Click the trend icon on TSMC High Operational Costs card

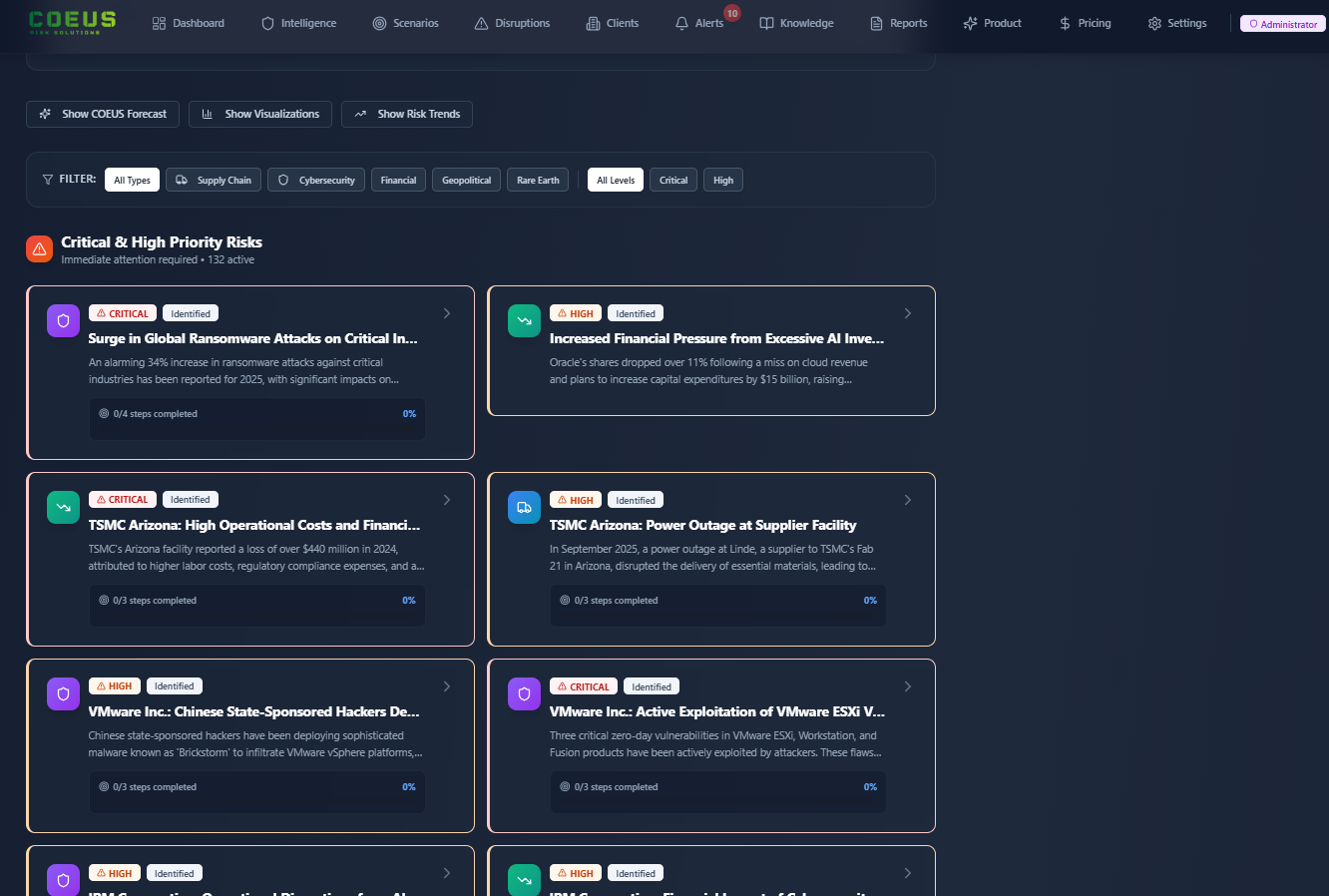63,507
